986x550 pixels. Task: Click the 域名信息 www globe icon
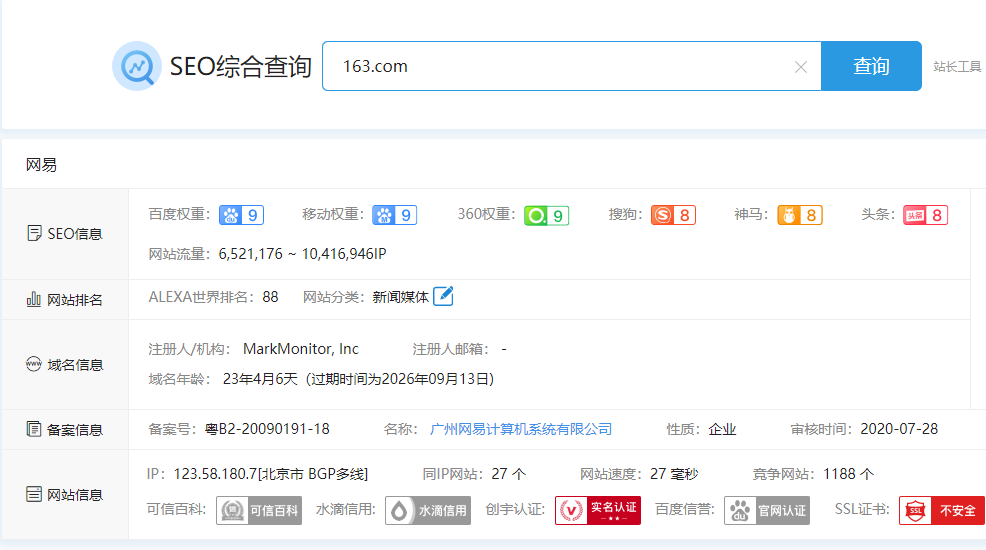tap(33, 364)
